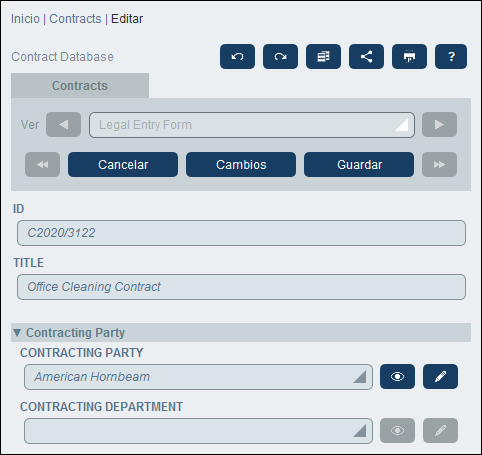Click the Guardar button
Image resolution: width=482 pixels, height=455 pixels.
(x=359, y=165)
